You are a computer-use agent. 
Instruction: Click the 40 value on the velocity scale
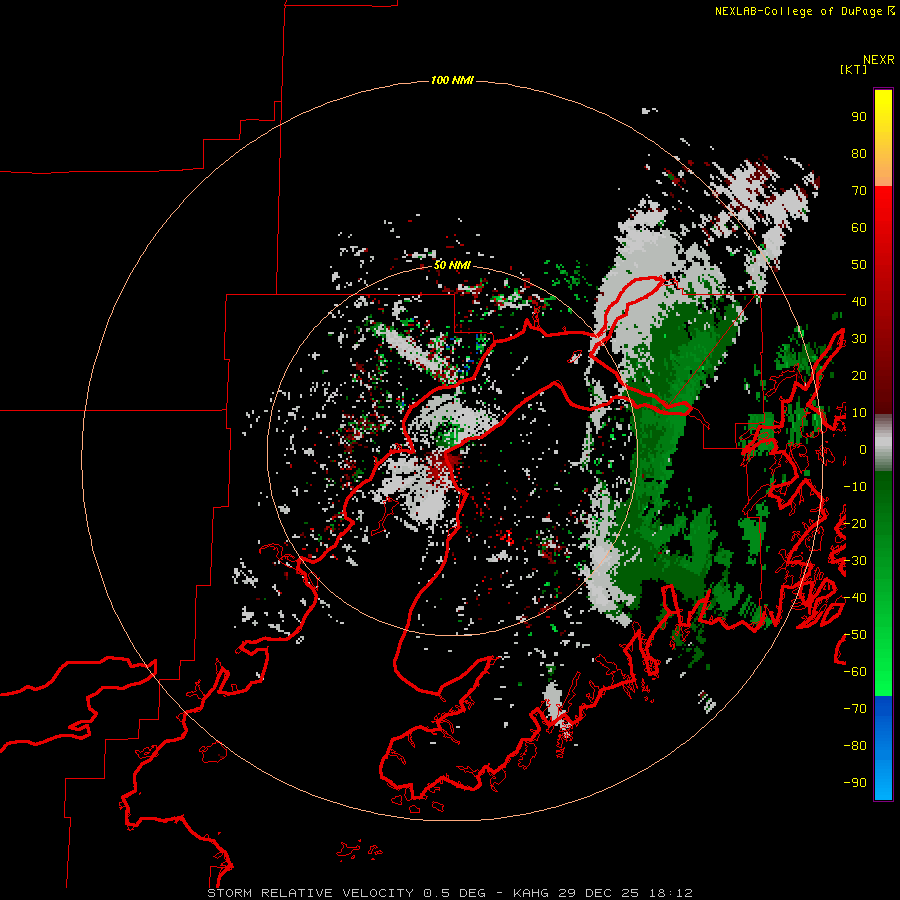[859, 301]
